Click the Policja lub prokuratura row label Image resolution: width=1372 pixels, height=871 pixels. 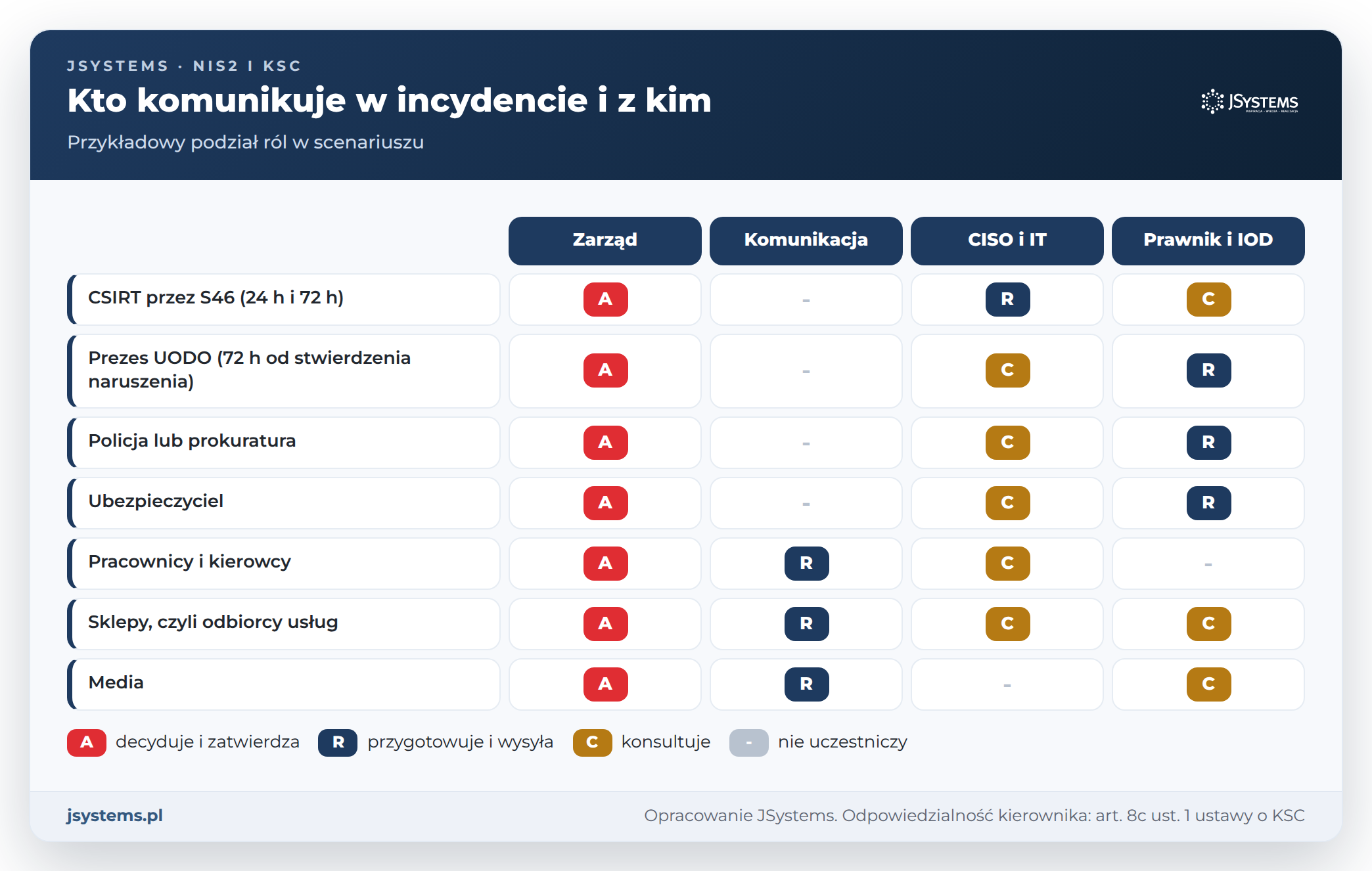(x=284, y=443)
